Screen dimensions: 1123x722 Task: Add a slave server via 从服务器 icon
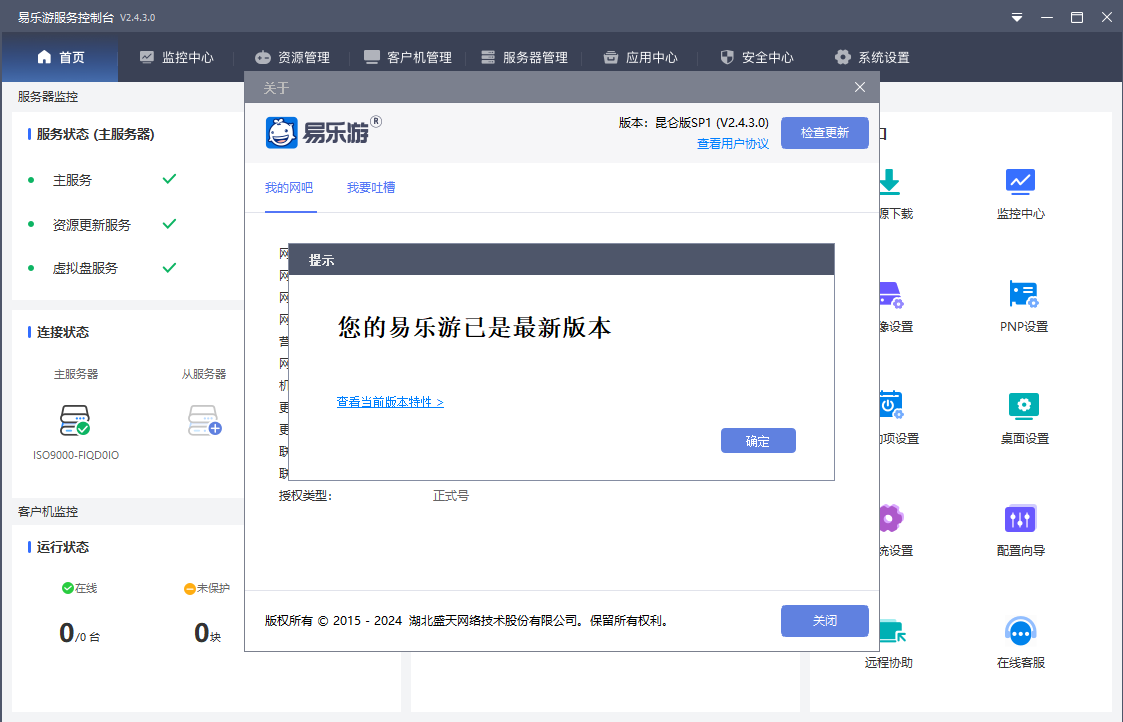pos(204,420)
